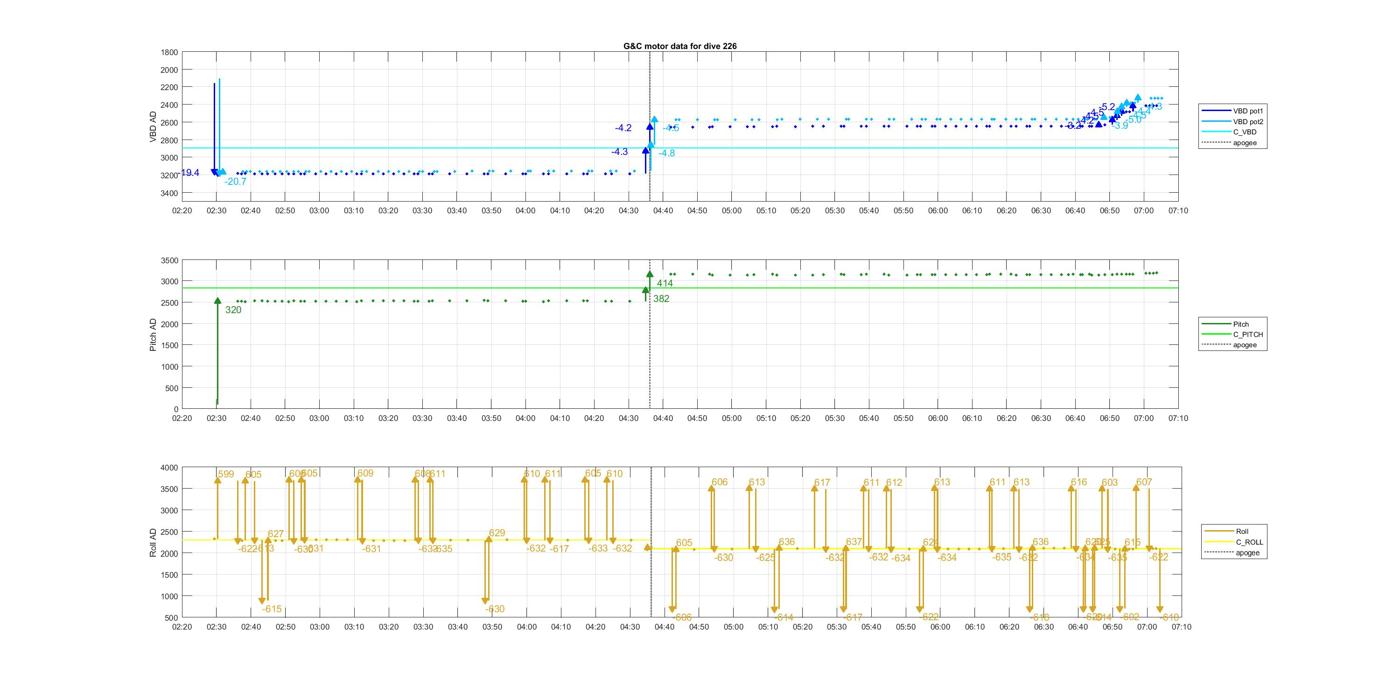
Task: Click the "414" pitch move label
Action: pyautogui.click(x=665, y=284)
